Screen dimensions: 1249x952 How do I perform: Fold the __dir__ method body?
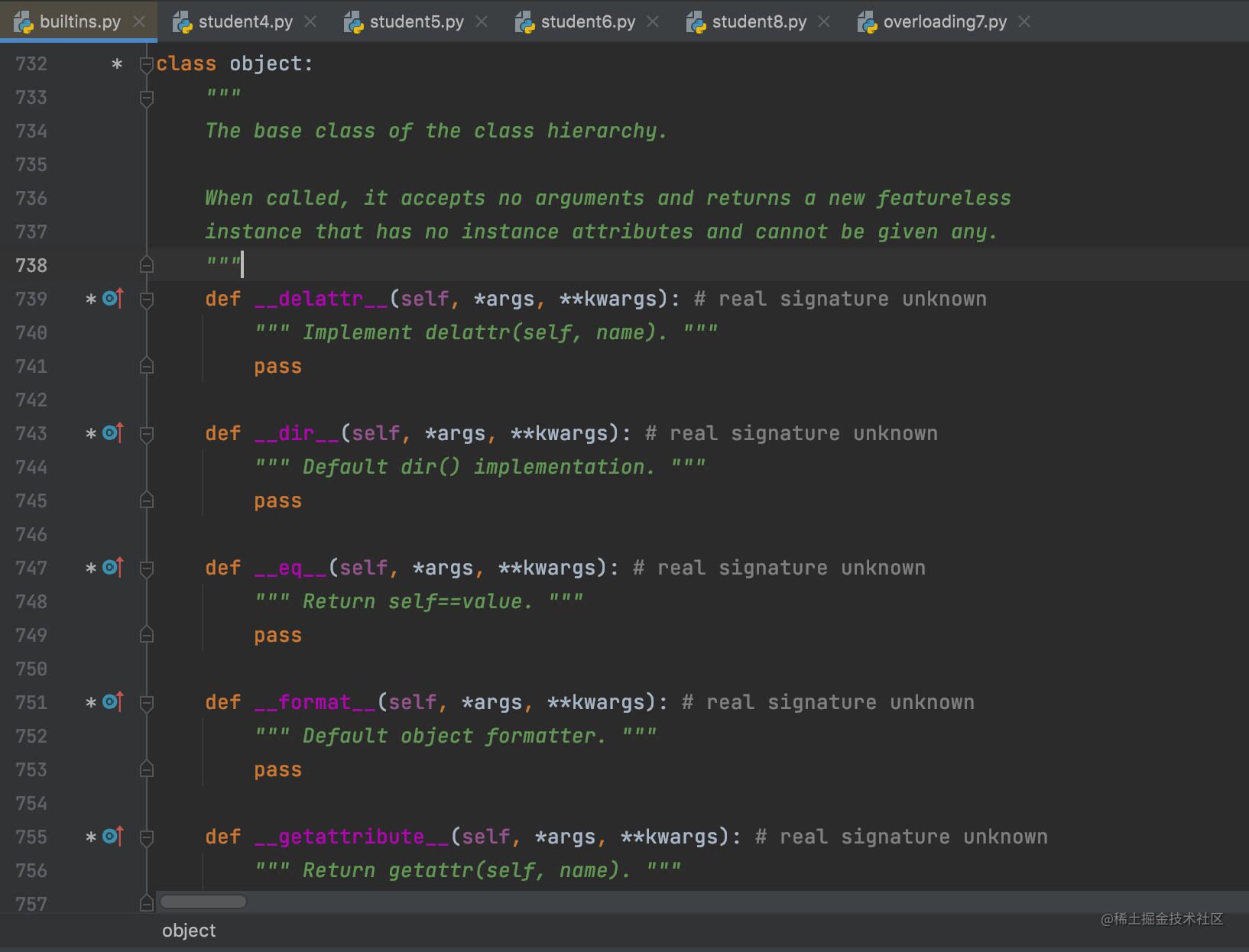146,432
